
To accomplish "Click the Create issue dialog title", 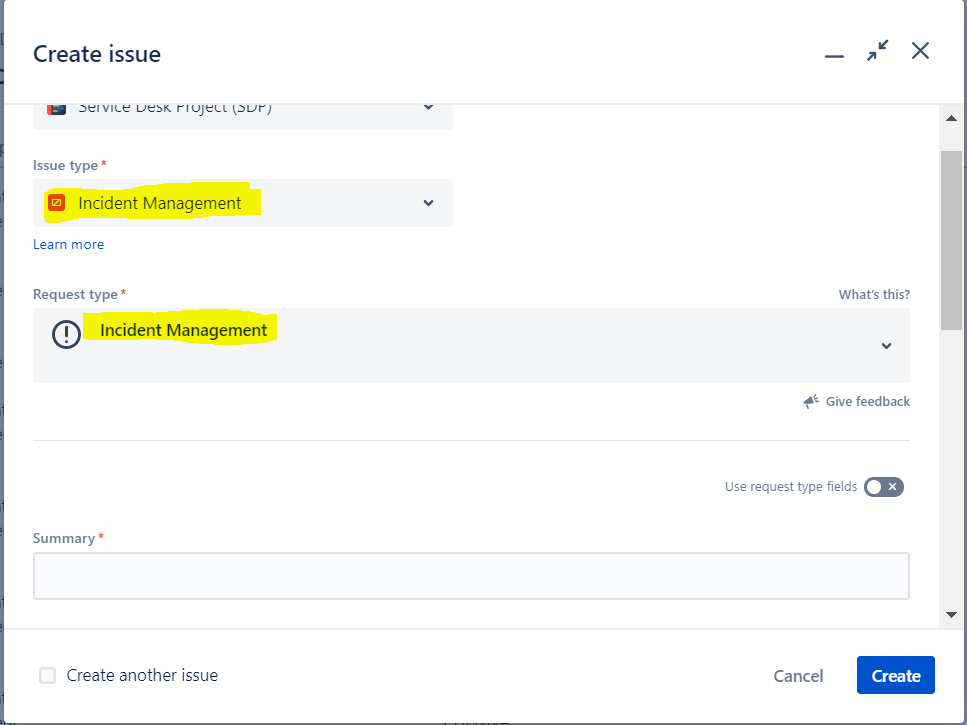I will (97, 54).
